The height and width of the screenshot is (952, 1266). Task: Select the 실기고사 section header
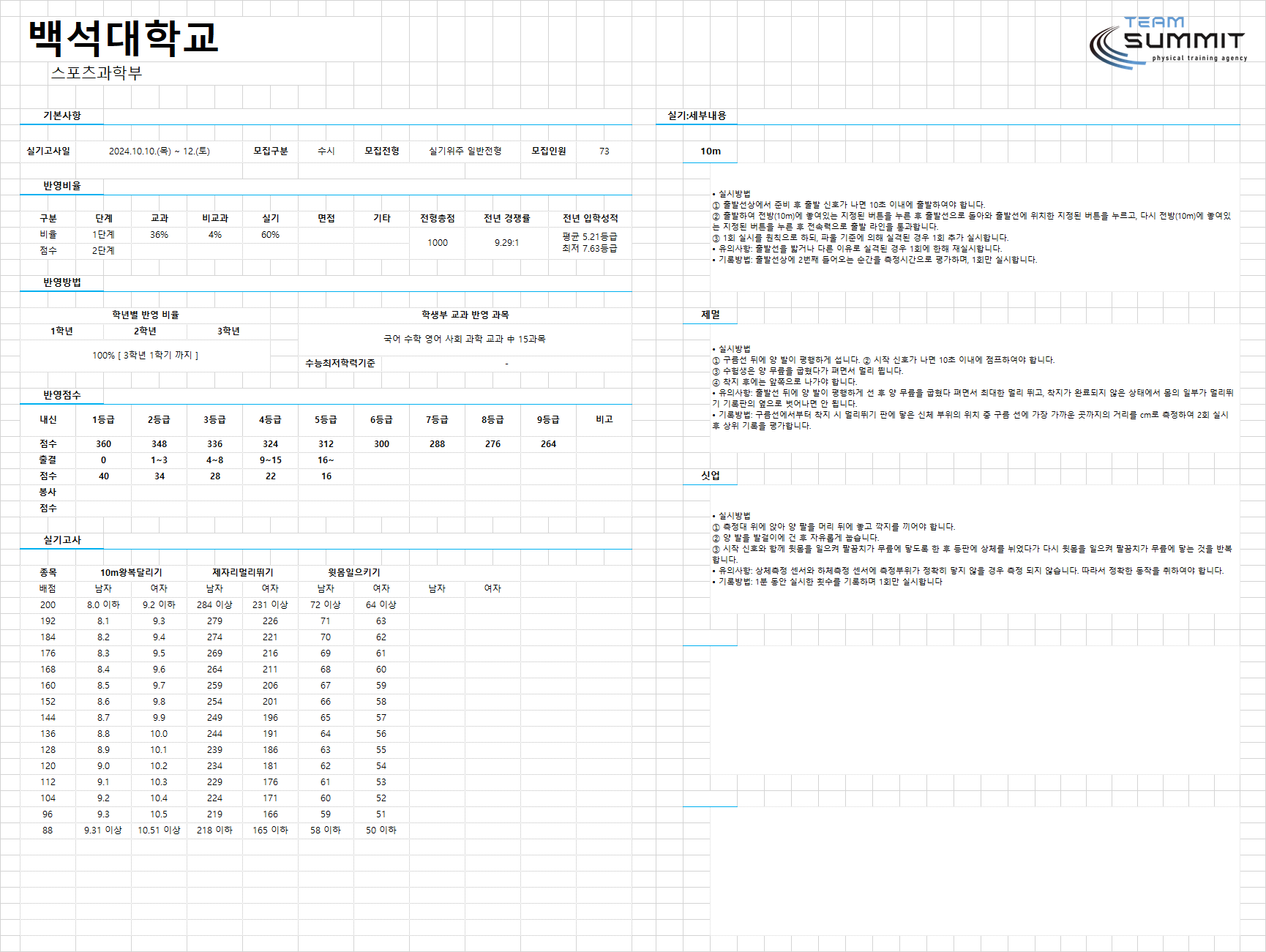click(62, 540)
